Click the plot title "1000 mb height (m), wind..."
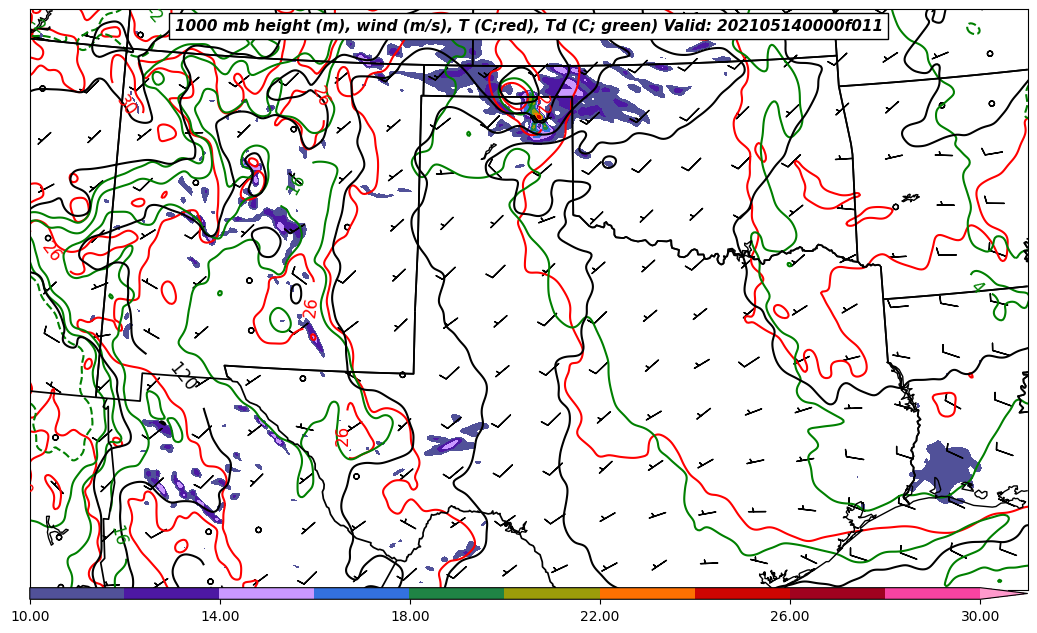The image size is (1037, 633). point(528,26)
